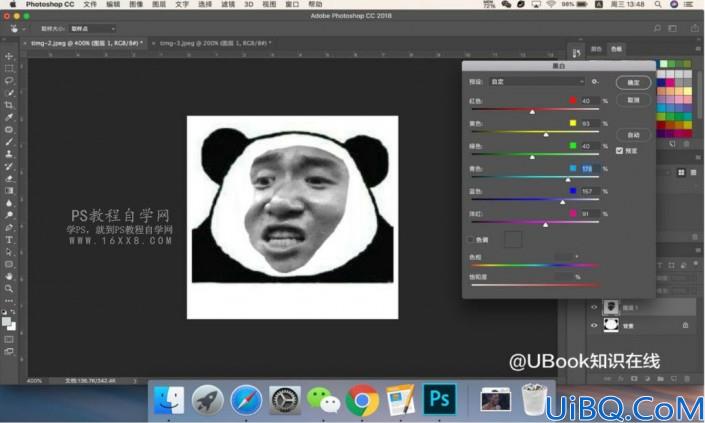
Task: Open the Edit Toolbar ellipsis
Action: [x=9, y=300]
